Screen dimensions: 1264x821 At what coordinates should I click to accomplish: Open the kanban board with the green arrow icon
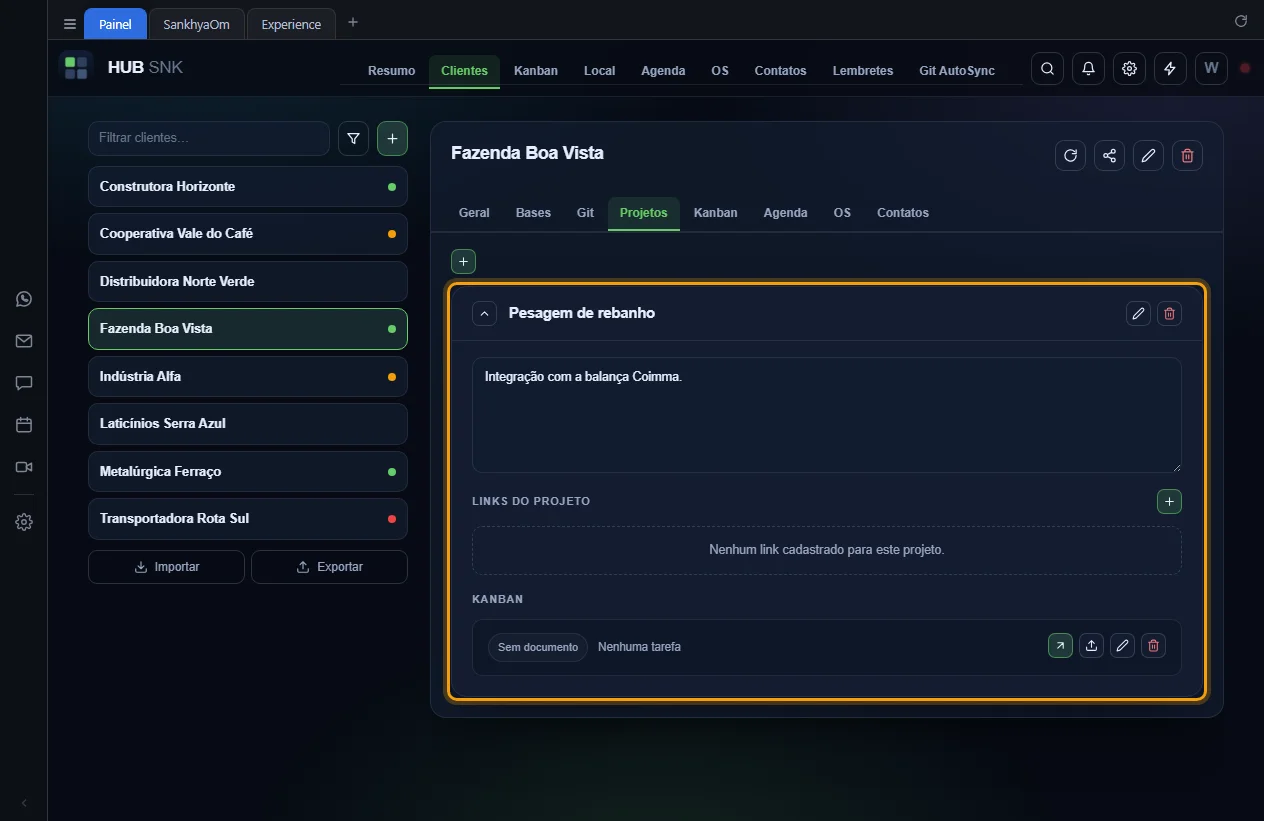tap(1060, 646)
